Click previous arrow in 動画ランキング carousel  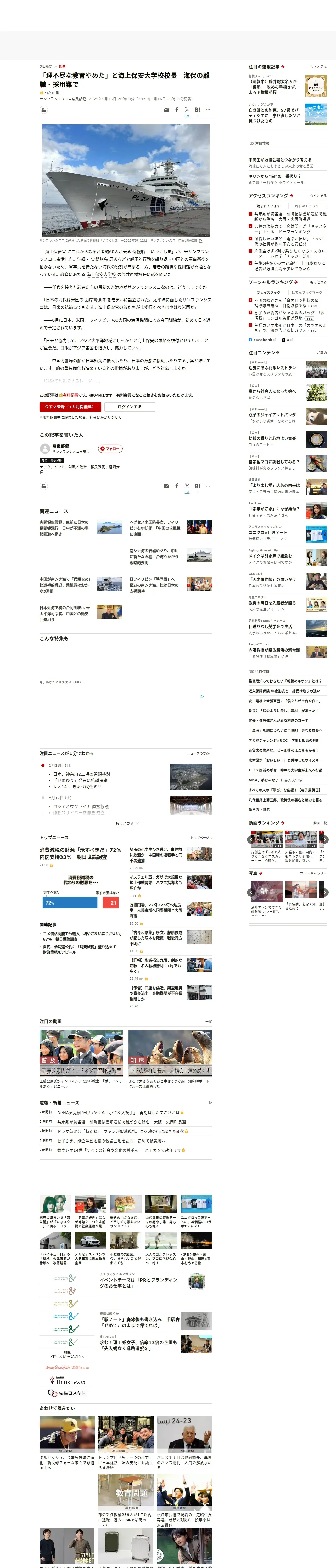tap(251, 839)
